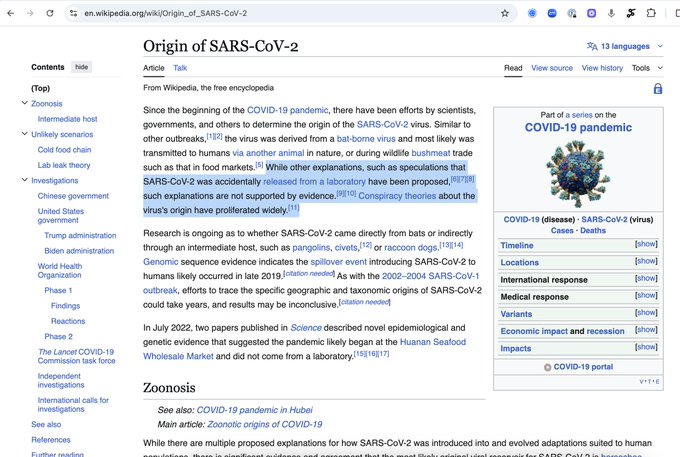Open the Conspiracy theories link

click(x=397, y=196)
